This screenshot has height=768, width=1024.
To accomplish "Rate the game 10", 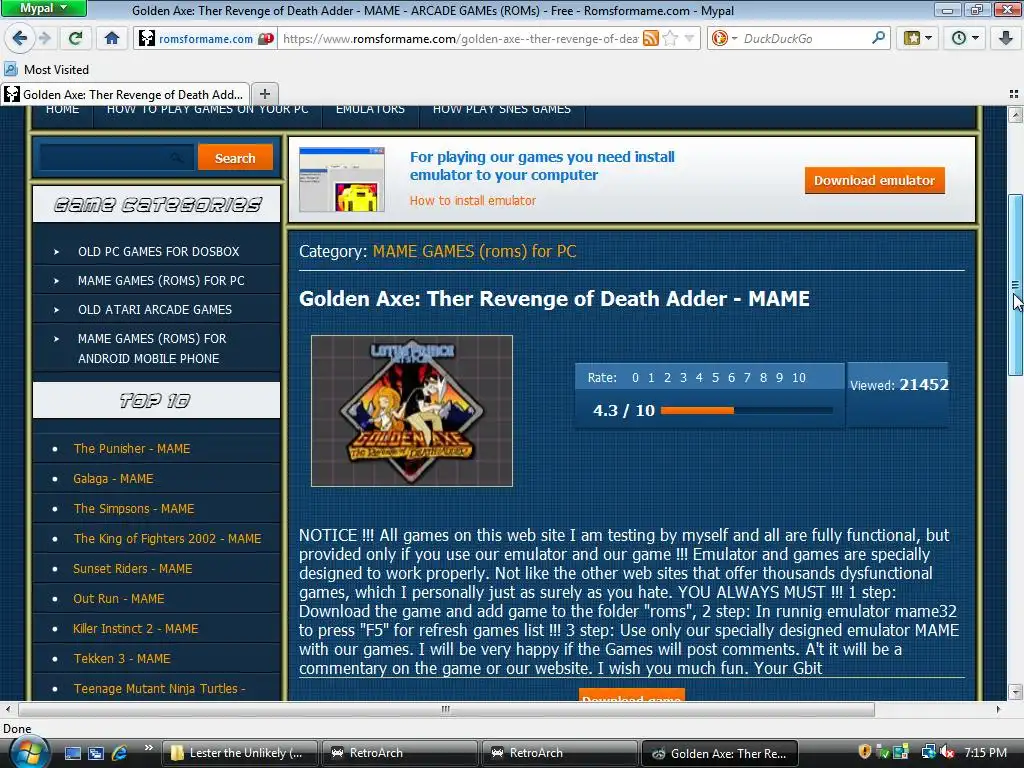I will pos(799,377).
